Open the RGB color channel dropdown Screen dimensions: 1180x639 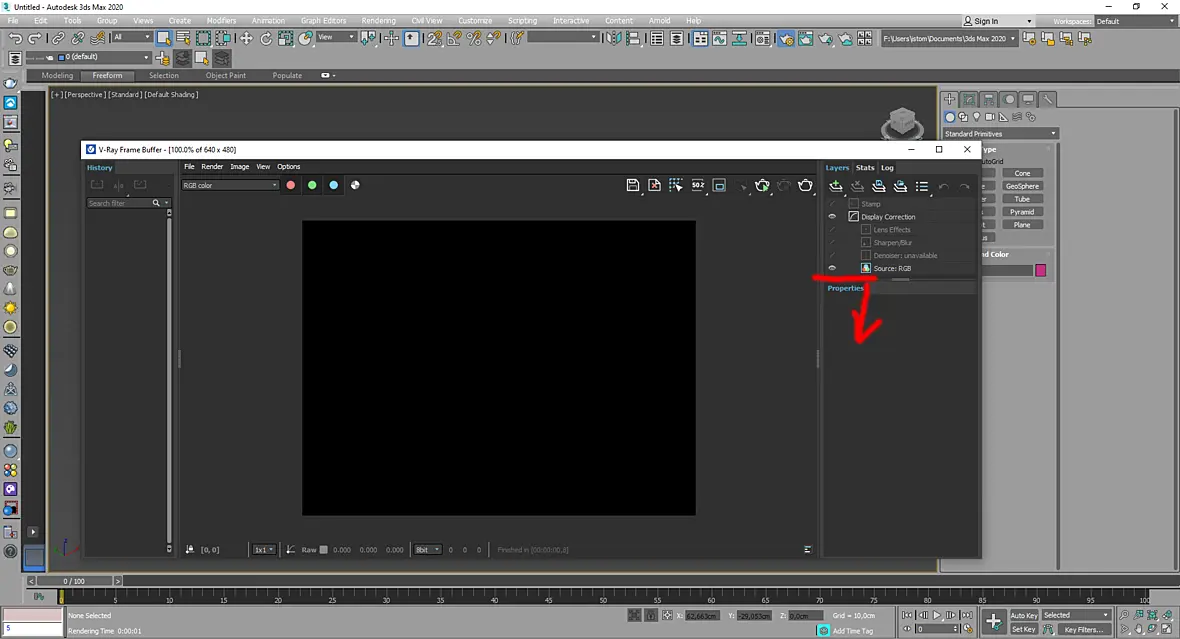(x=230, y=185)
